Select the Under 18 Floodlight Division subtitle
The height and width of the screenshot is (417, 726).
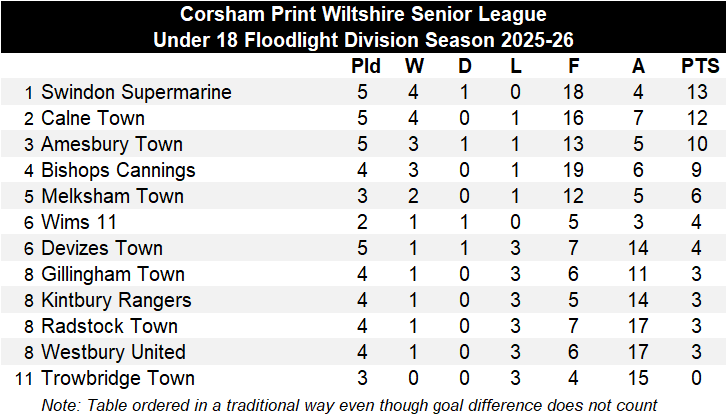(x=363, y=41)
